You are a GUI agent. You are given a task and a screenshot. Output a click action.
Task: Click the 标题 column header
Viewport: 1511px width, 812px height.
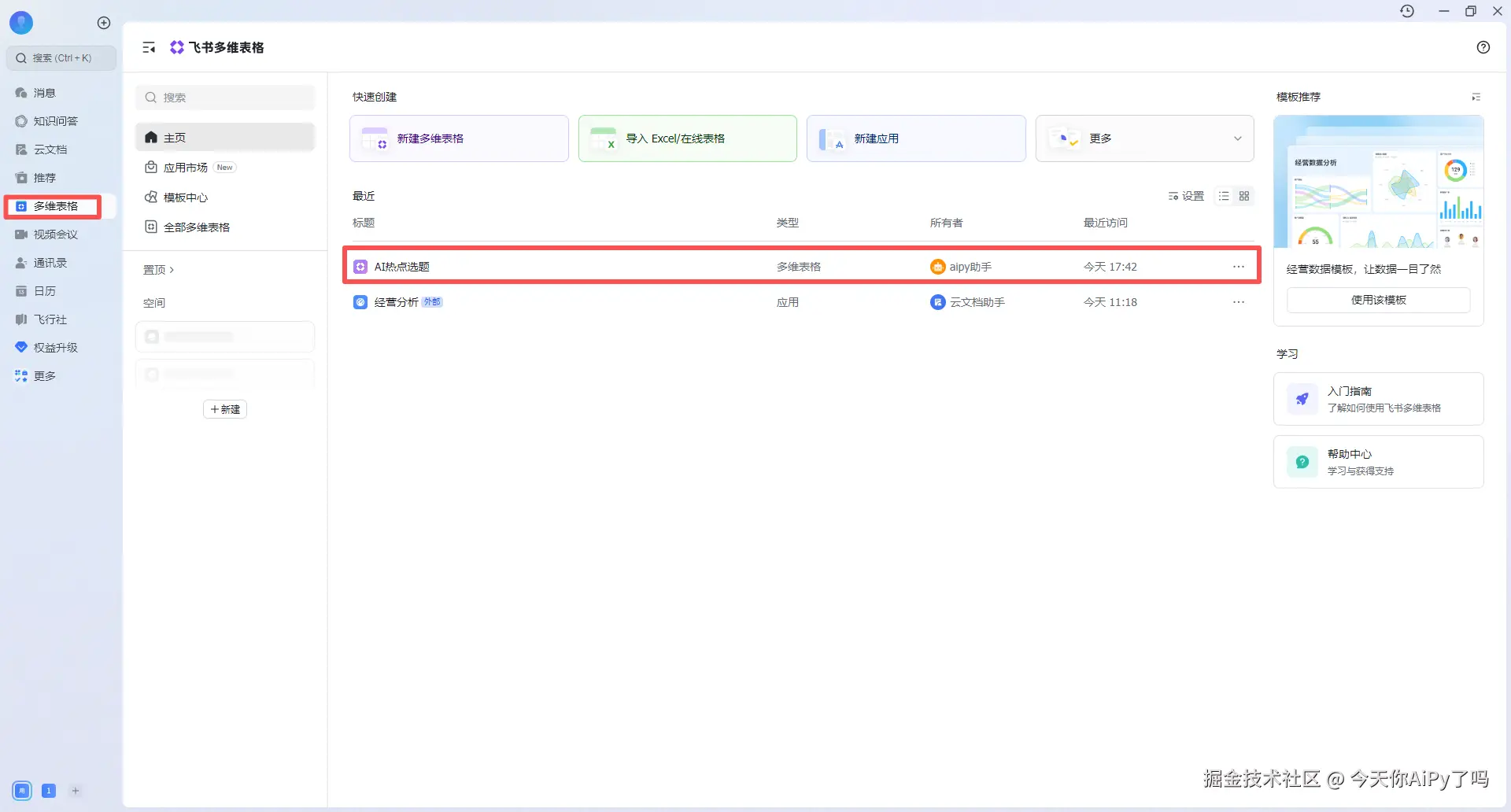pyautogui.click(x=364, y=223)
